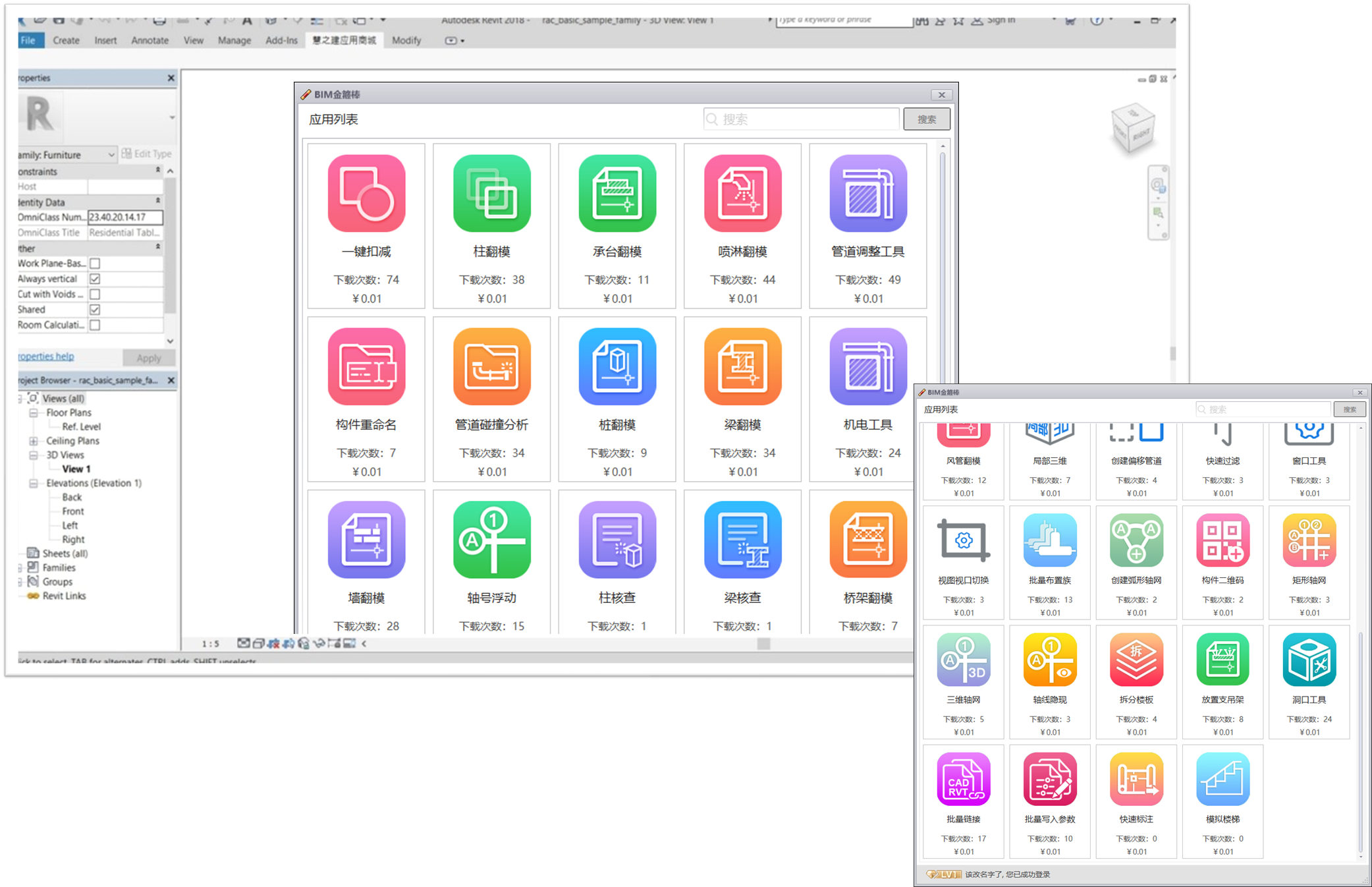
Task: Focus the 搜索 field in large BIM window
Action: [x=801, y=119]
